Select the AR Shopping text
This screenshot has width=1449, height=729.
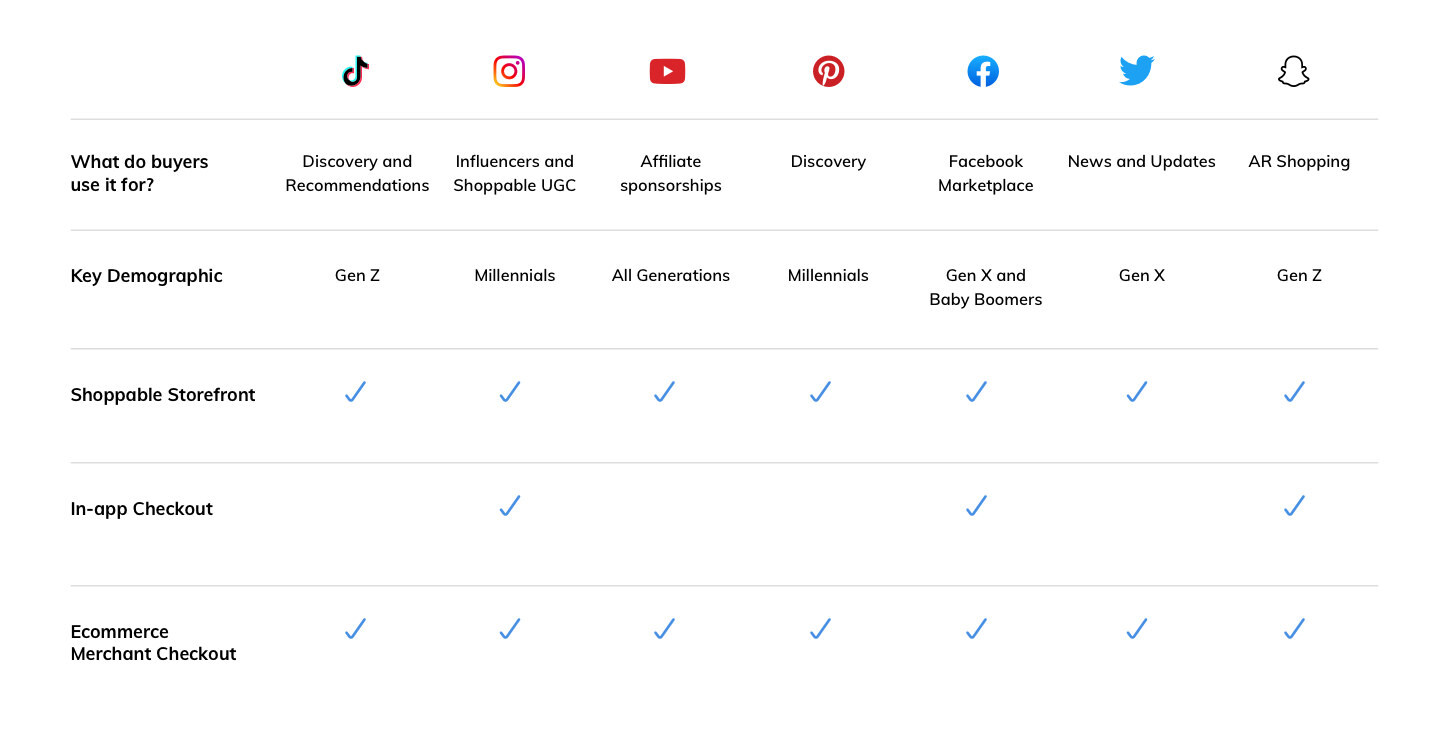coord(1299,162)
